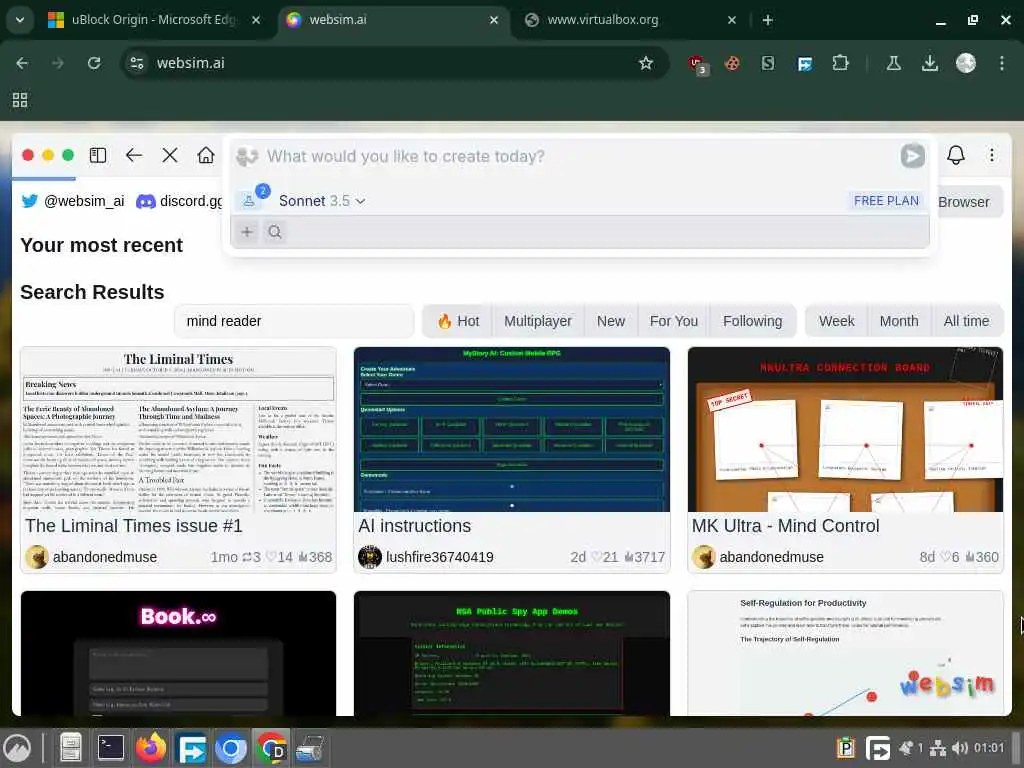Go back using the websim back arrow

coord(134,155)
